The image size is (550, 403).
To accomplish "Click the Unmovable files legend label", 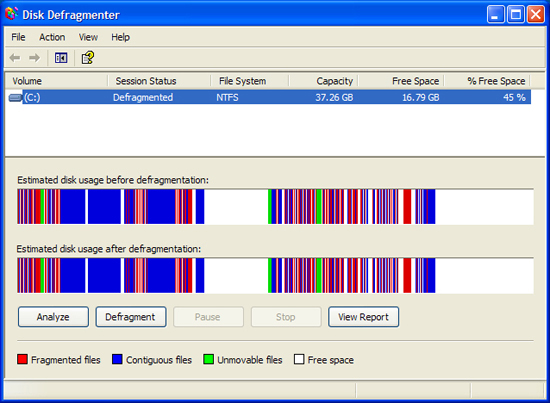I will click(x=250, y=360).
